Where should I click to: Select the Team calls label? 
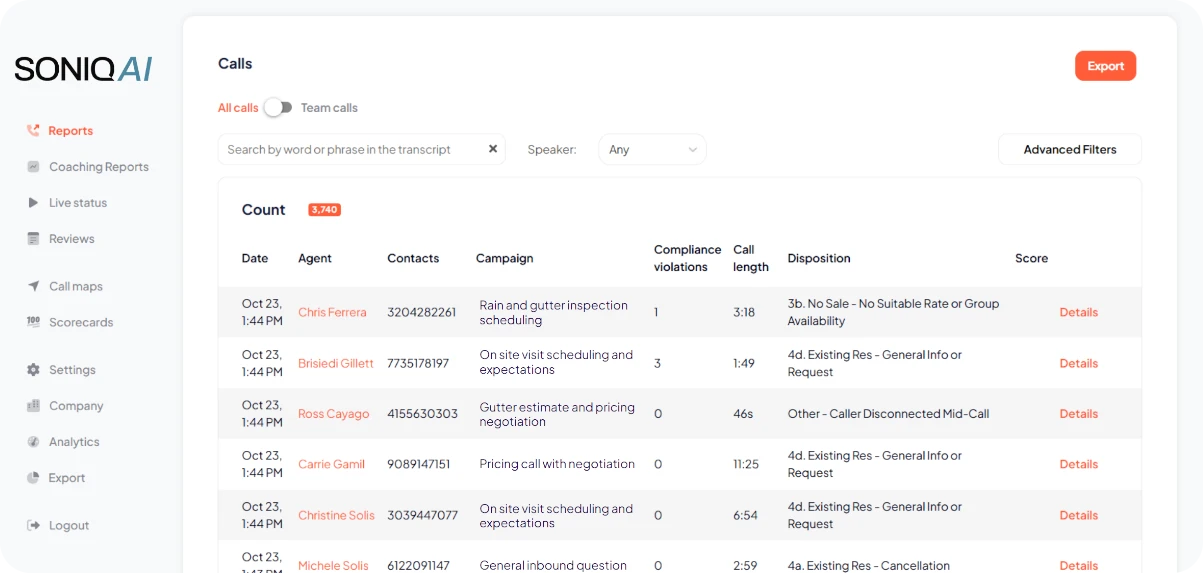pos(329,107)
